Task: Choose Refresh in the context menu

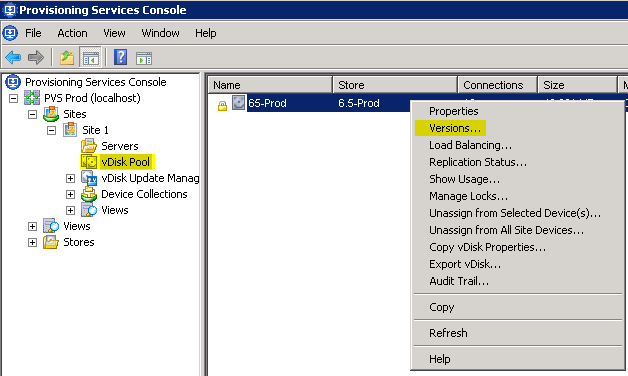Action: (517, 333)
